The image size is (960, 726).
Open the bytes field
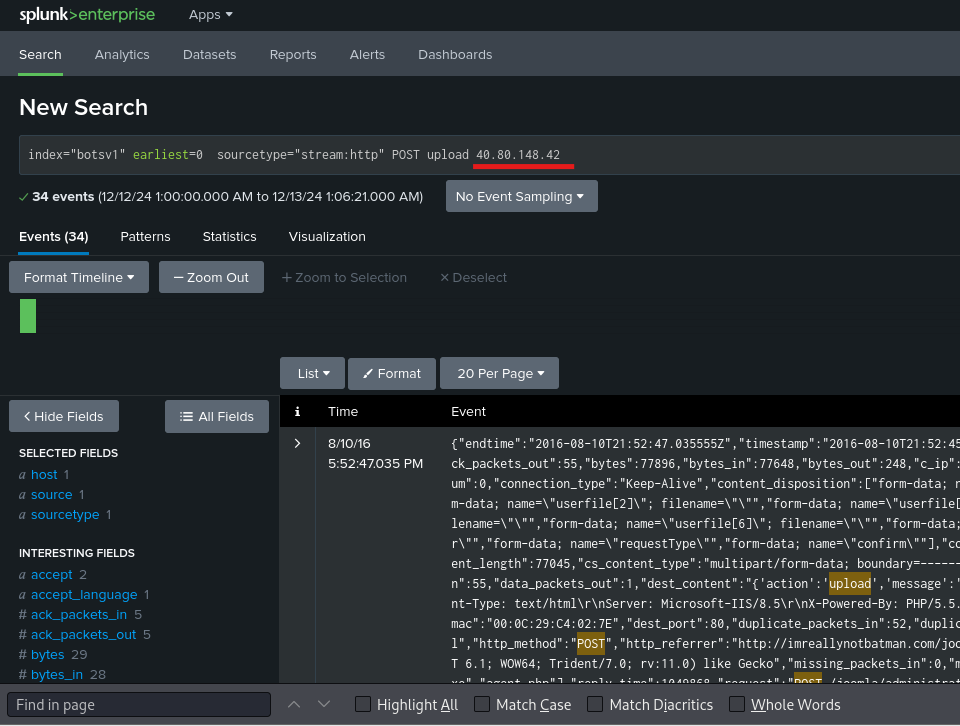pos(48,655)
